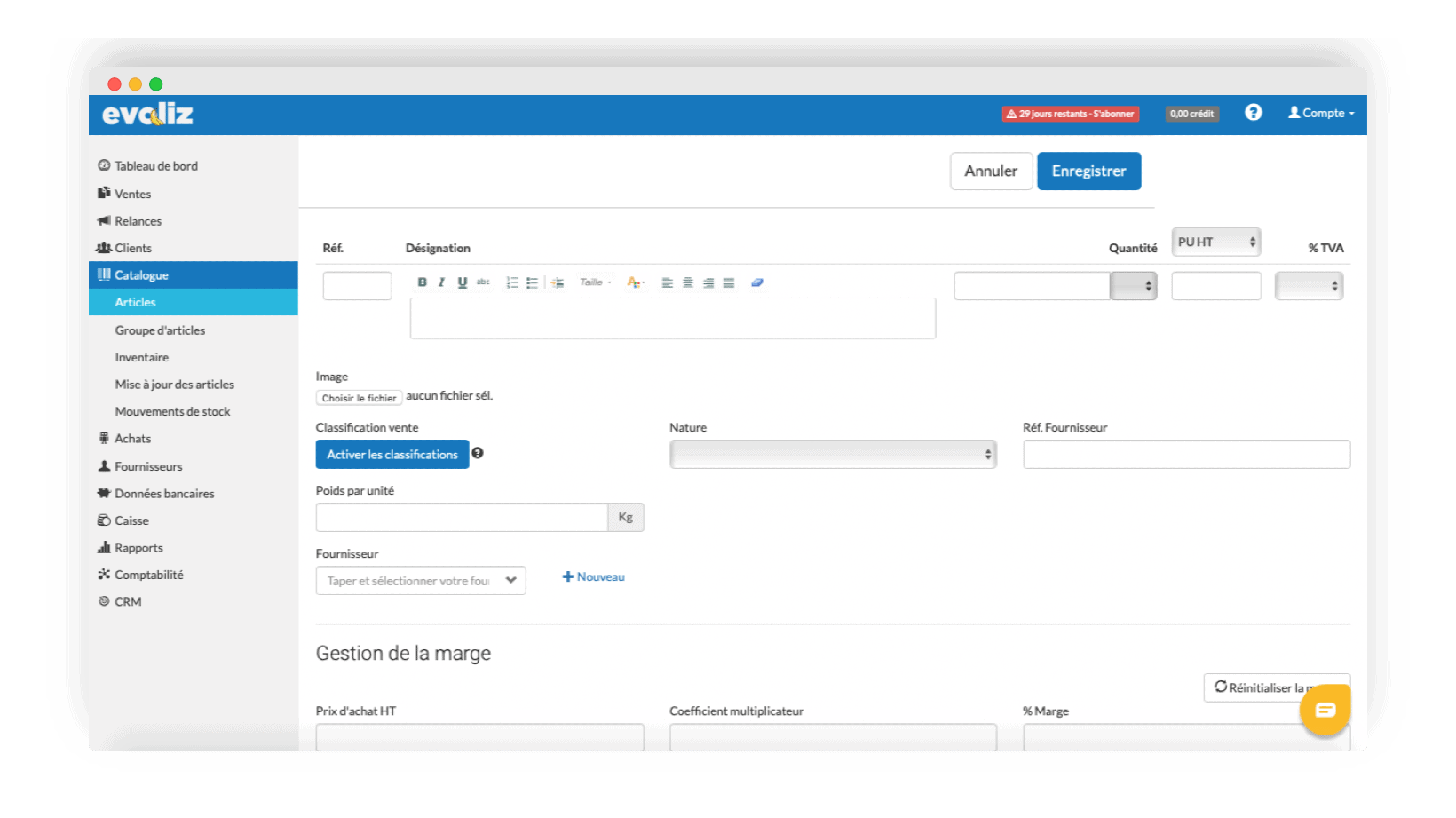
Task: Open the quantity unit dropdown
Action: click(1134, 286)
